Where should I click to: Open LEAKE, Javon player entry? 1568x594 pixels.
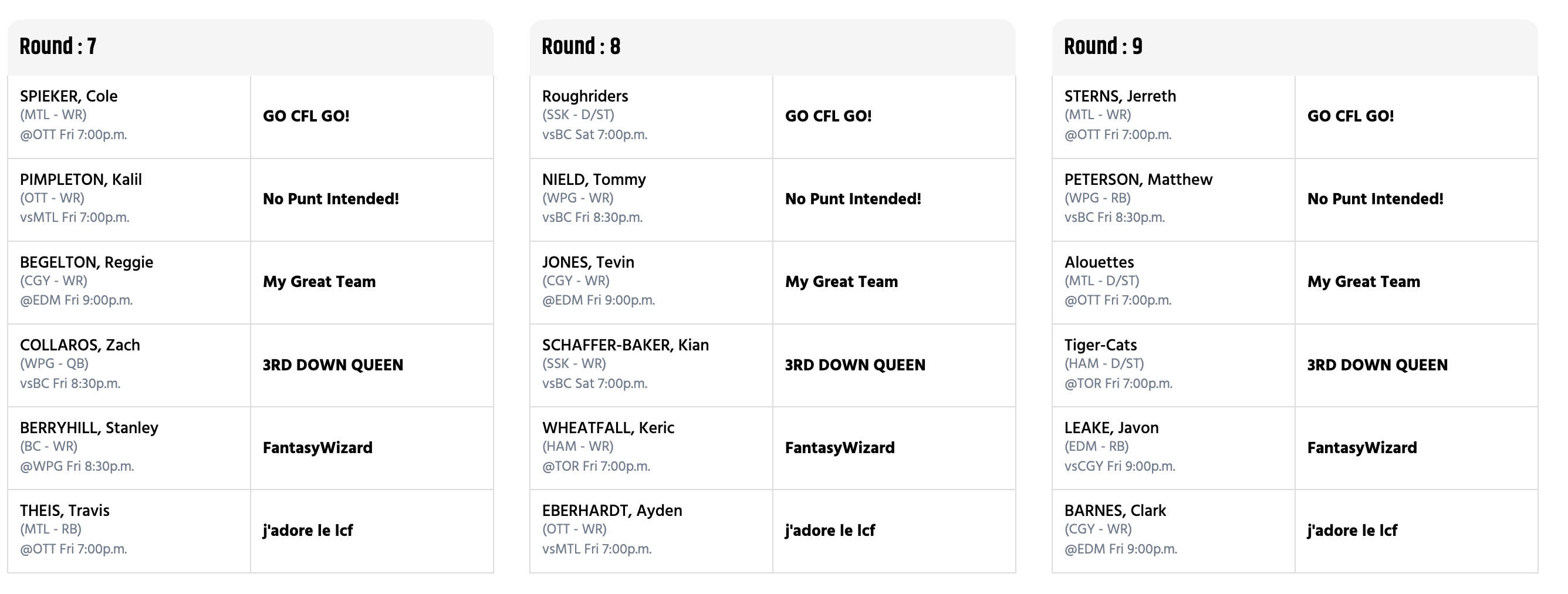pyautogui.click(x=1111, y=428)
